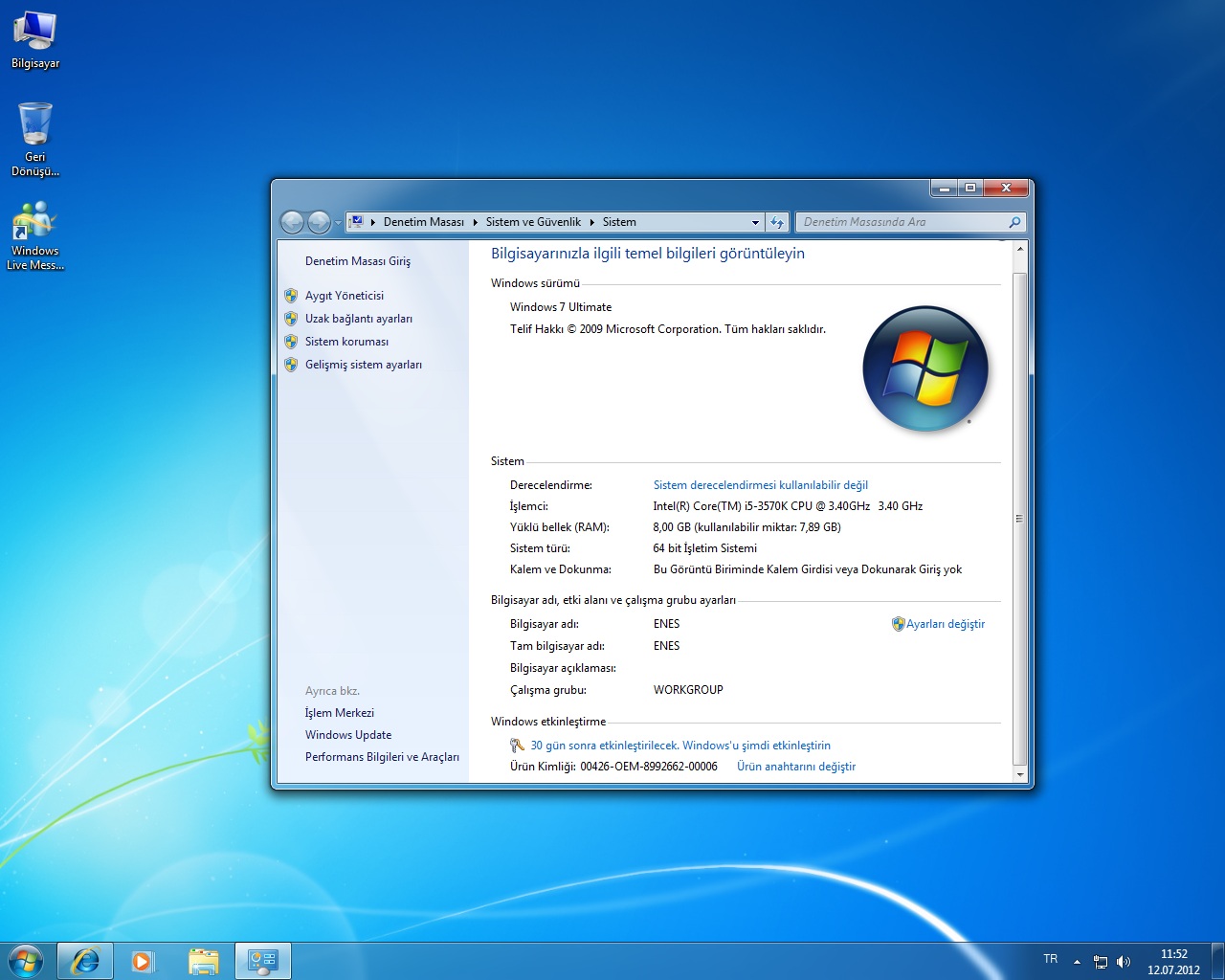The width and height of the screenshot is (1225, 980).
Task: Select Sistem ve Güvenlik breadcrumb
Action: (x=533, y=222)
